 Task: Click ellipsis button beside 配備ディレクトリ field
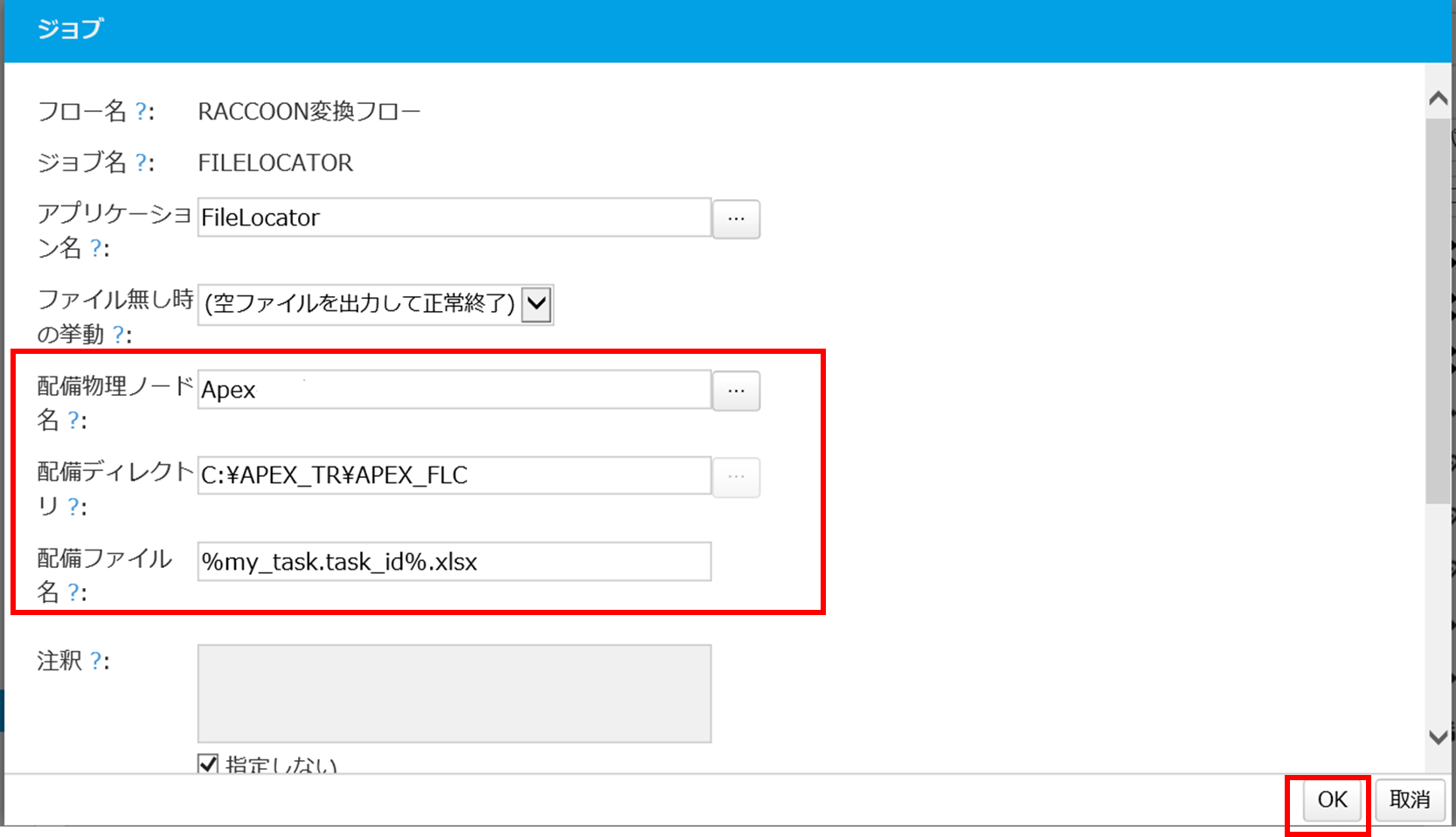click(x=736, y=477)
